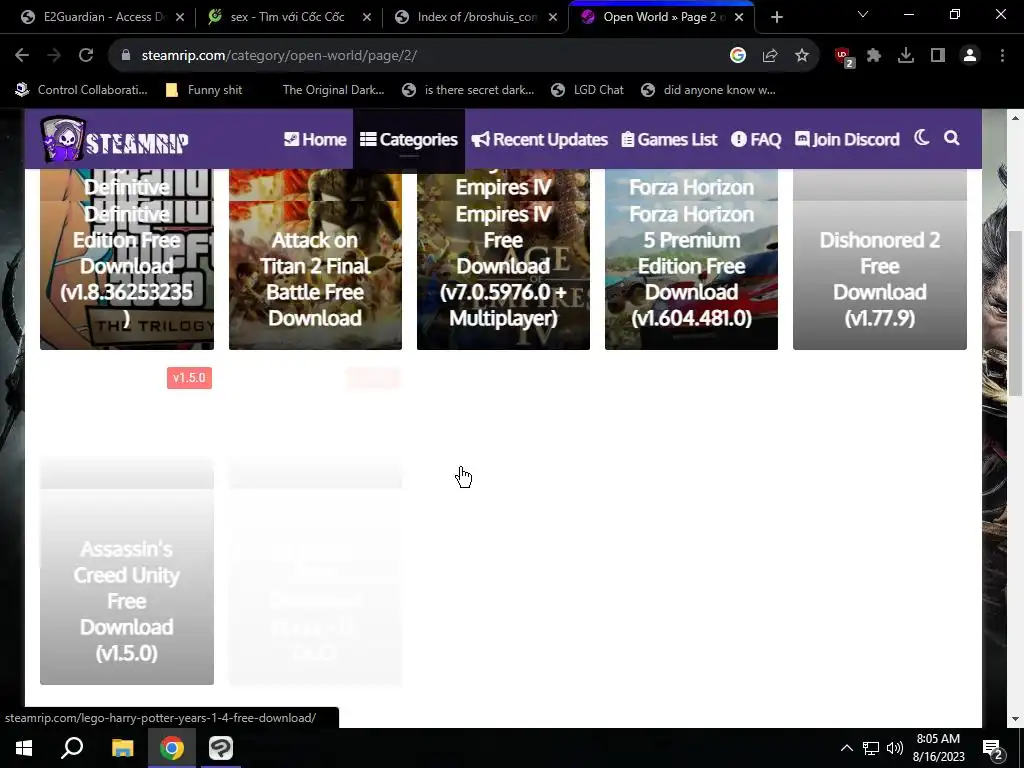Reload the current page
Screen dimensions: 1024x768
click(x=86, y=56)
